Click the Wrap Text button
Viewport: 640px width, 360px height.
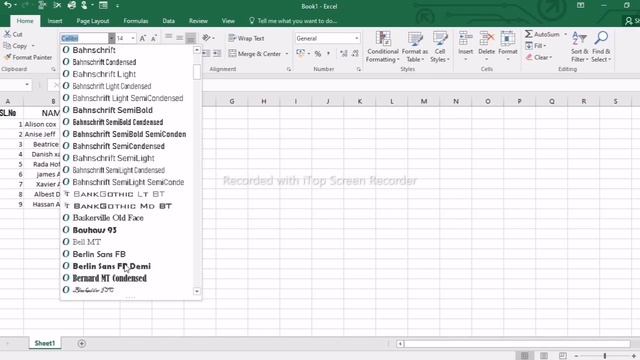coord(246,38)
